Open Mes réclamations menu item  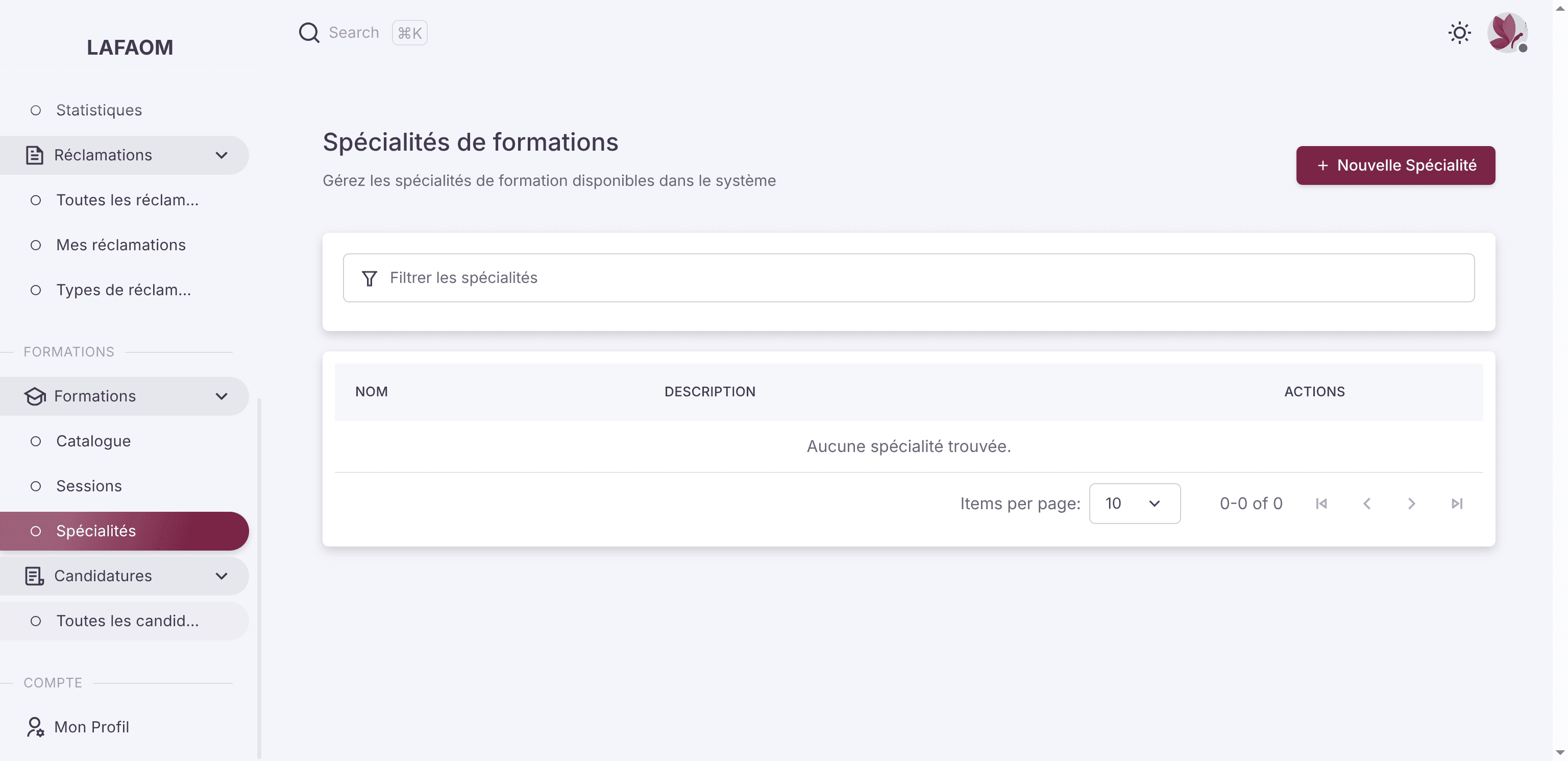(124, 245)
